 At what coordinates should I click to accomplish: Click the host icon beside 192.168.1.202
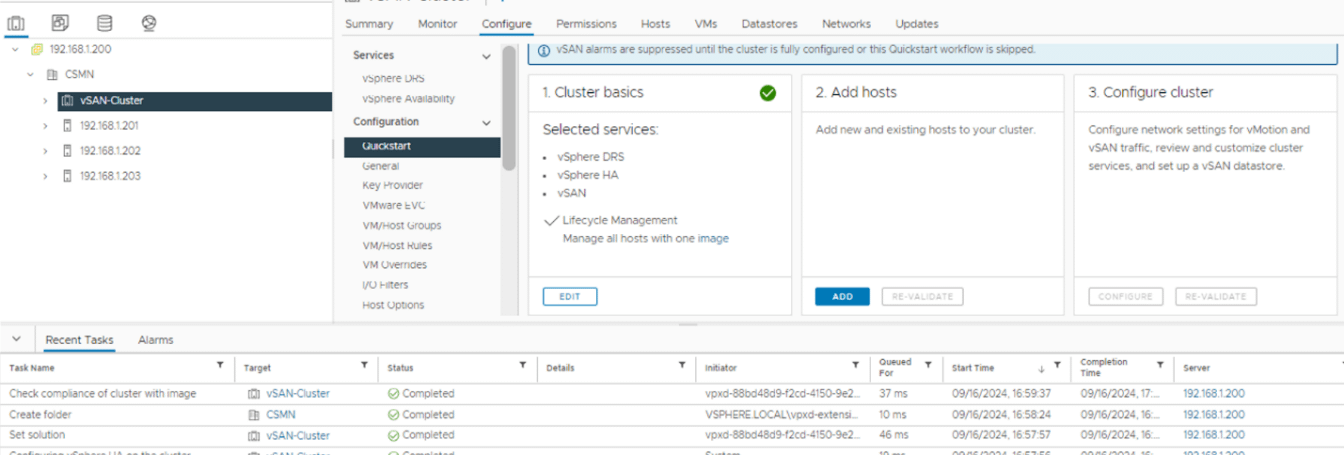67,151
